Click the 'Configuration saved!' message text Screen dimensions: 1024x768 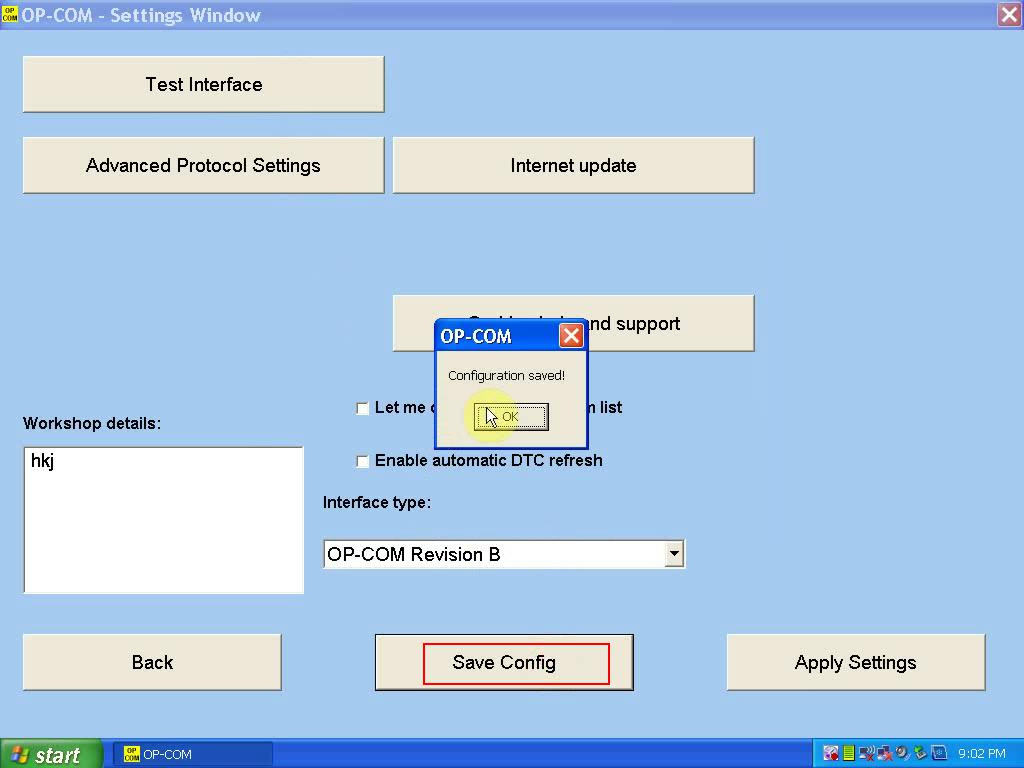point(506,376)
